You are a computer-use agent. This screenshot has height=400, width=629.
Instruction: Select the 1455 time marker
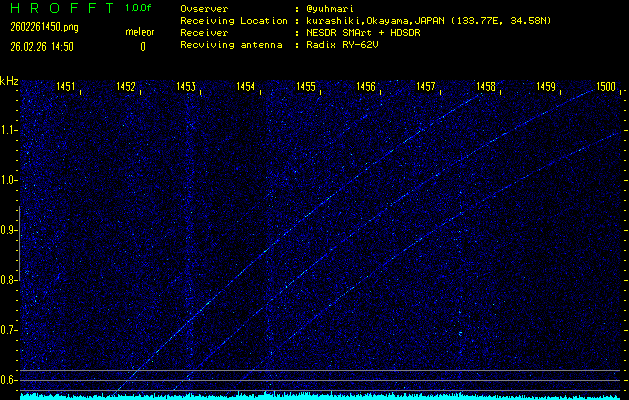306,88
